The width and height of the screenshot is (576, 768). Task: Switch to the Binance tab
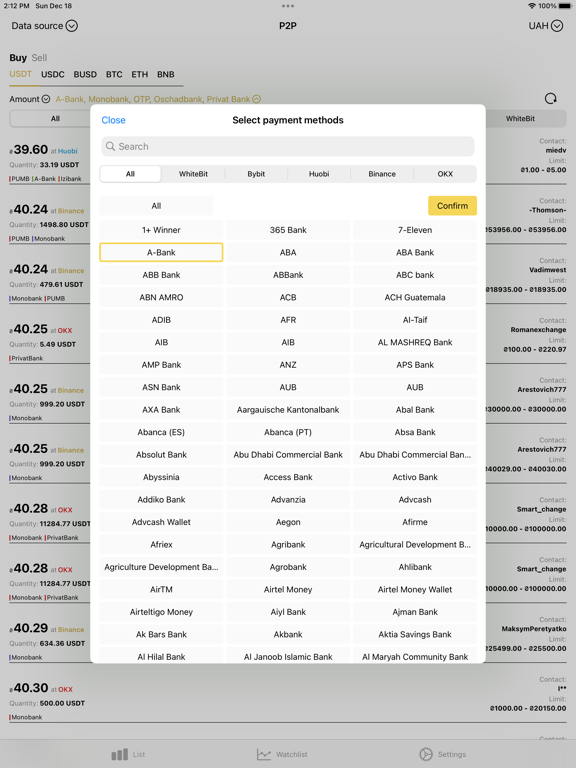pyautogui.click(x=382, y=174)
